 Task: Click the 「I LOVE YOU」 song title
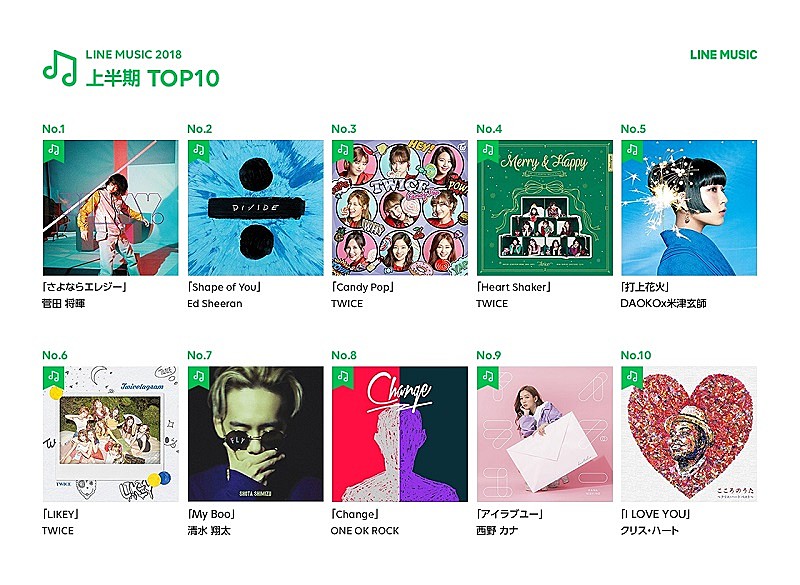(656, 514)
